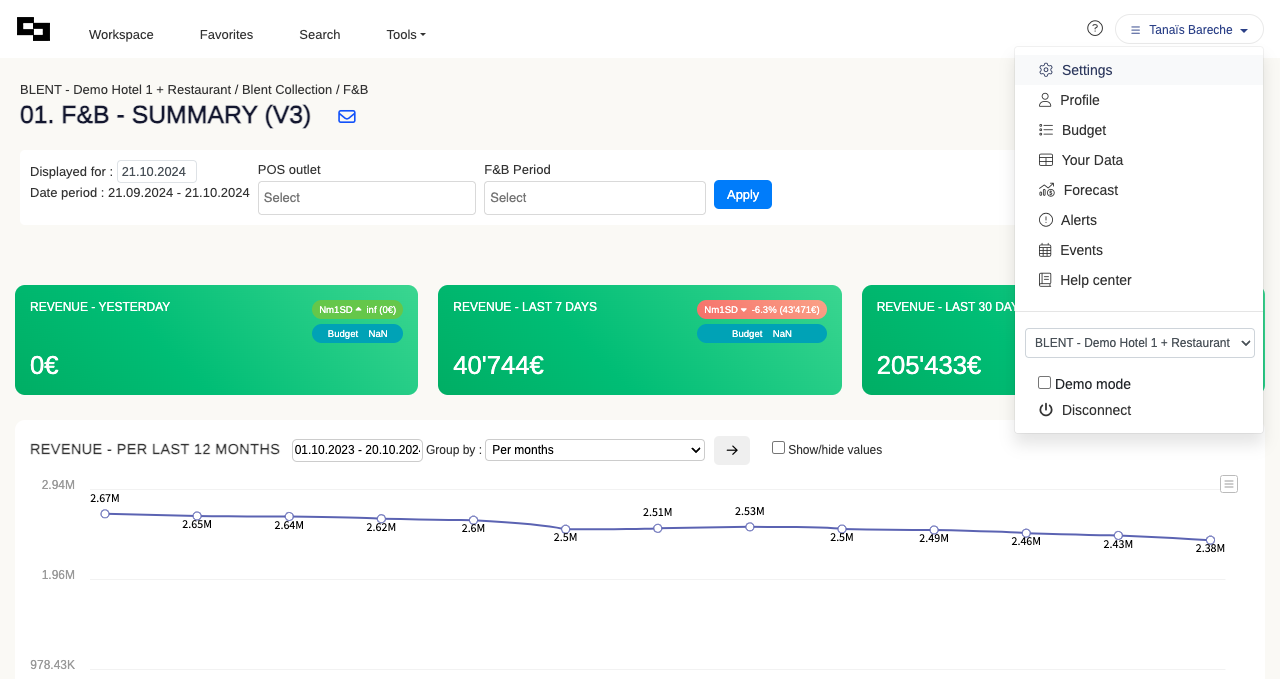The image size is (1280, 679).
Task: Toggle the Show/hide values checkbox
Action: (x=778, y=448)
